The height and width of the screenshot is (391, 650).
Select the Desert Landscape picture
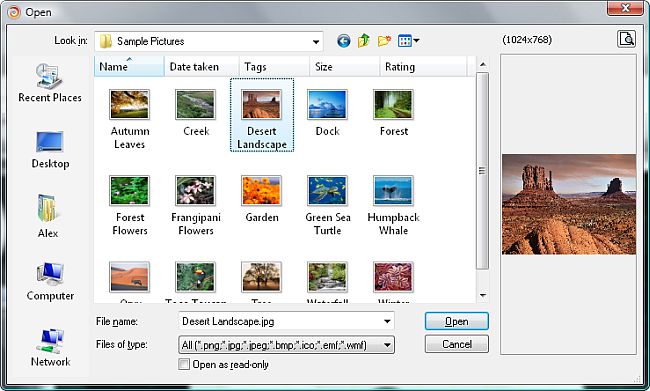click(262, 115)
